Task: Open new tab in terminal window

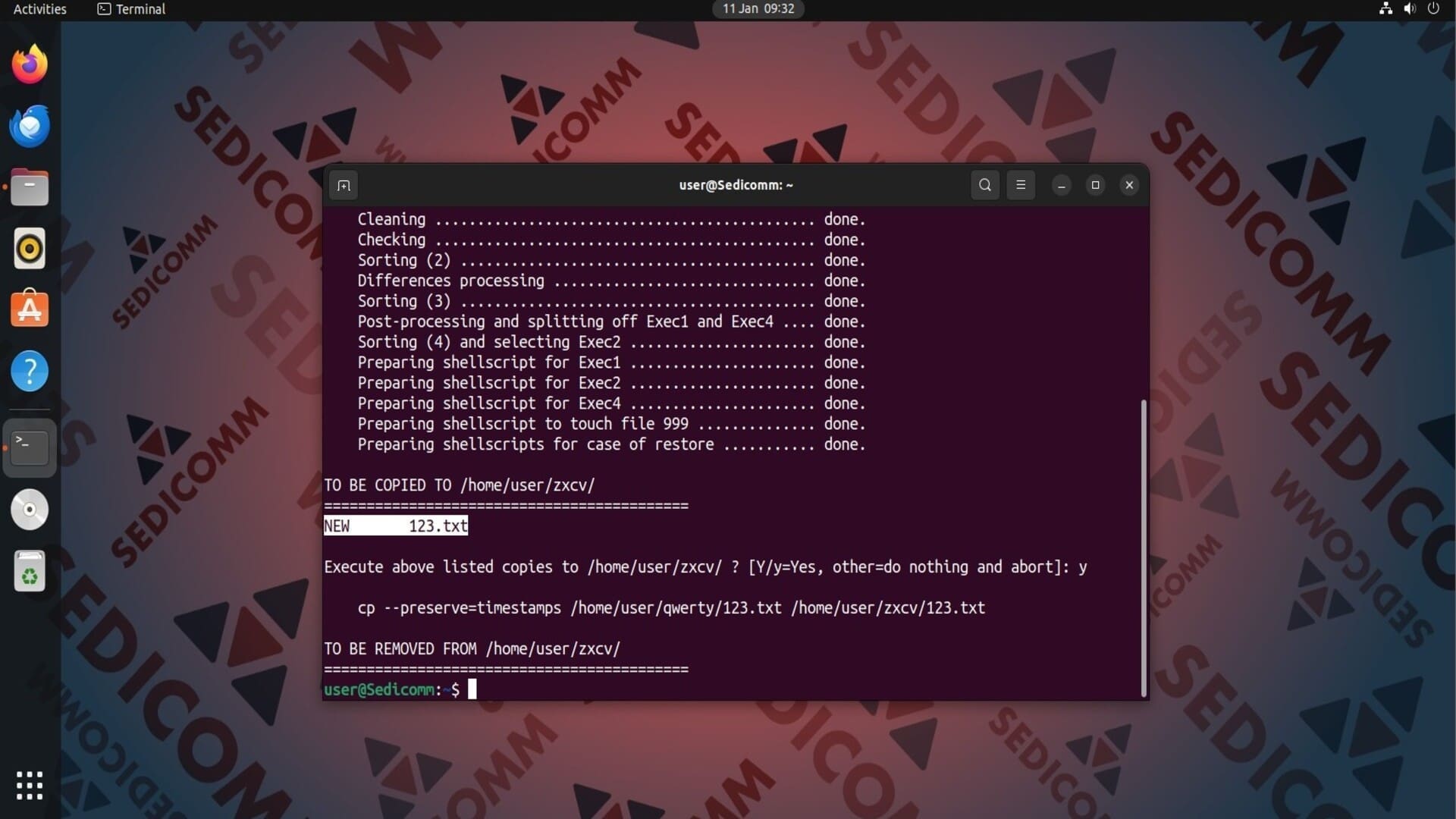Action: pos(344,185)
